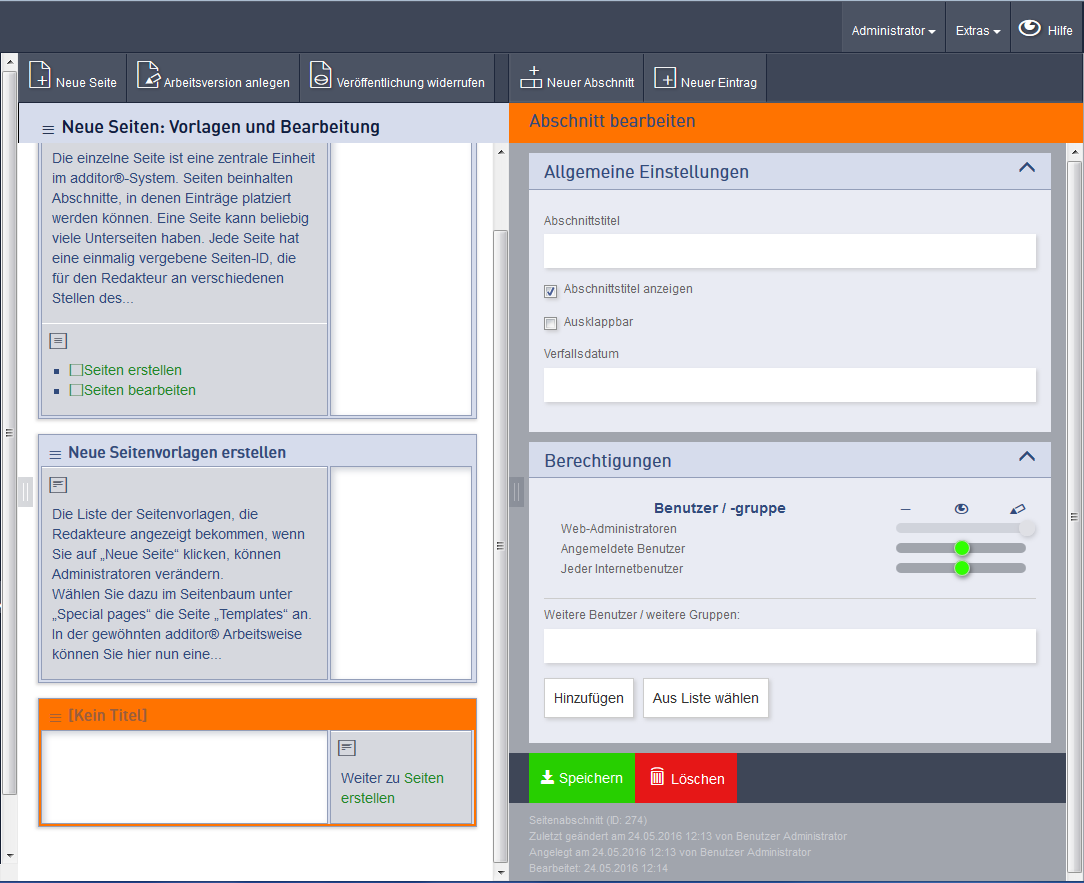This screenshot has height=883, width=1084.
Task: Open the Administrator dropdown menu
Action: (x=893, y=31)
